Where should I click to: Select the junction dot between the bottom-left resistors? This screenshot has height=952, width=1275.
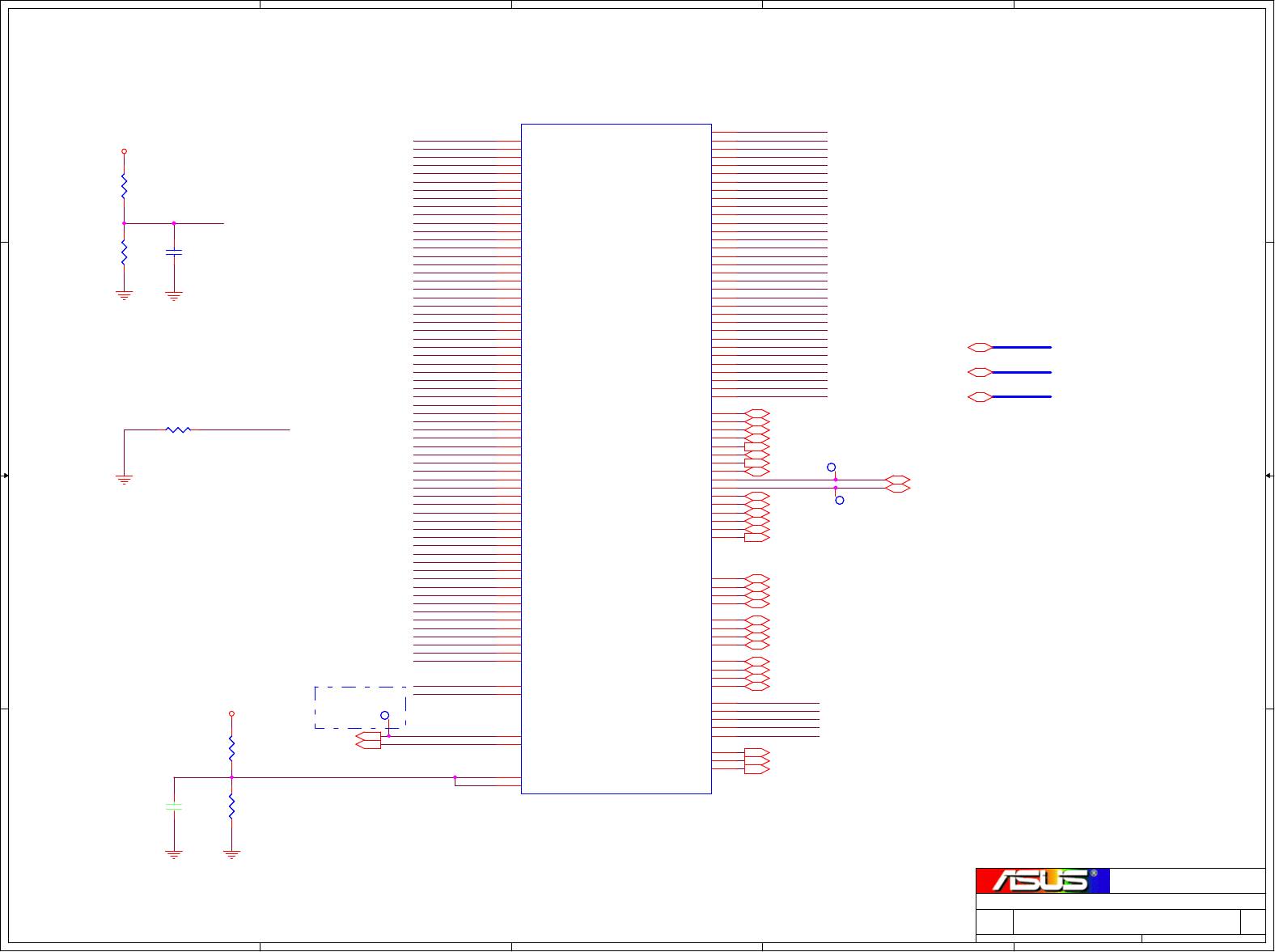point(231,777)
